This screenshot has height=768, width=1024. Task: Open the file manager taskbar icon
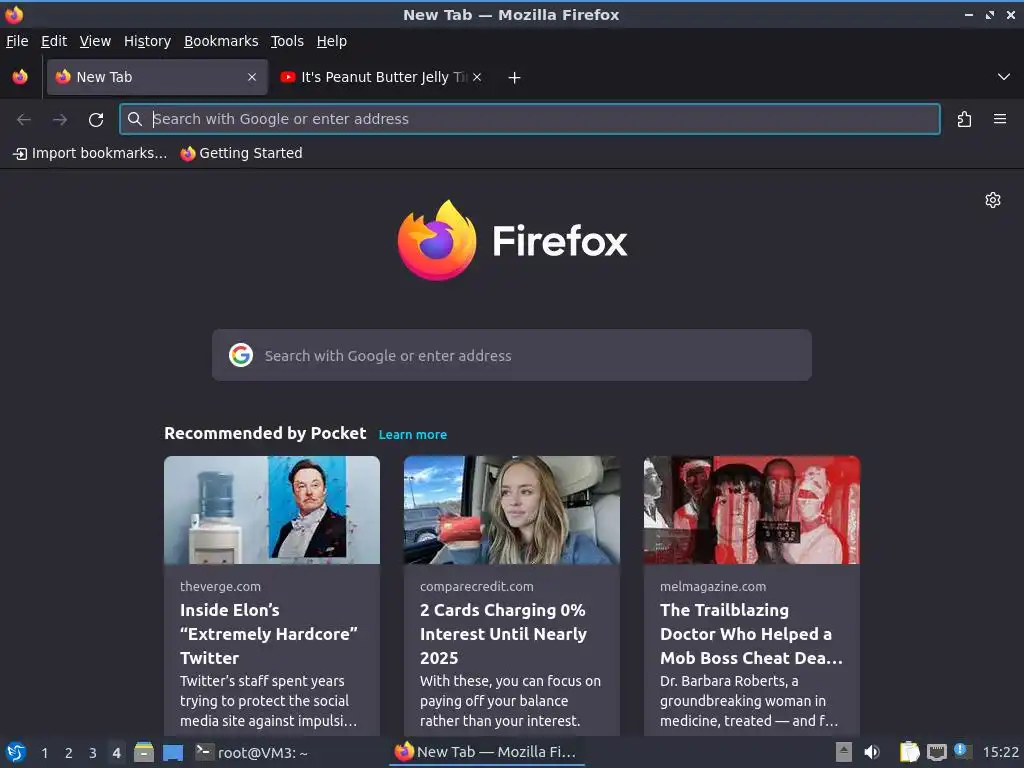(x=144, y=752)
